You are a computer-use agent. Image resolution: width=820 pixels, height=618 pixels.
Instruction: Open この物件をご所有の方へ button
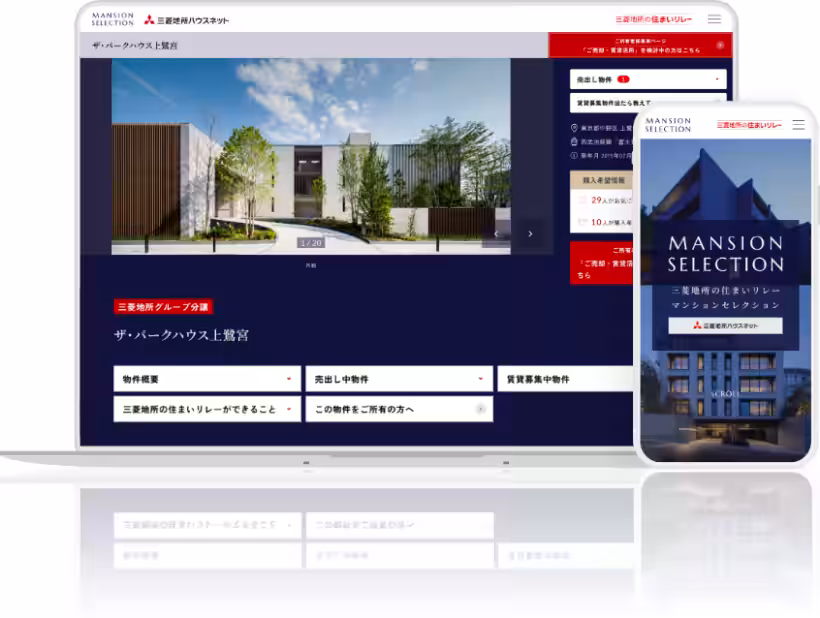click(x=399, y=409)
